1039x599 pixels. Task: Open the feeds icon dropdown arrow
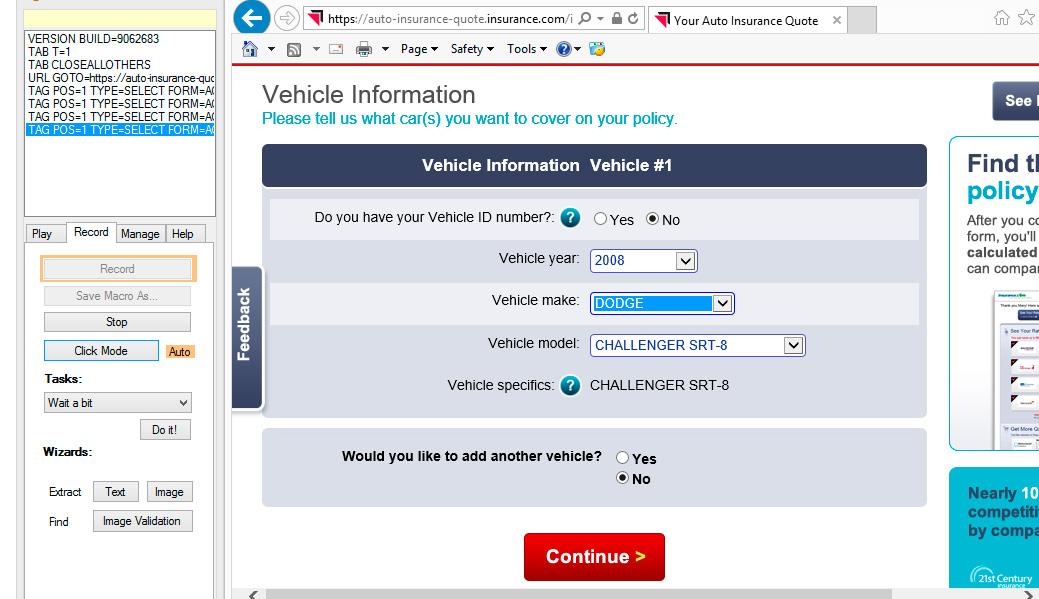(x=316, y=49)
